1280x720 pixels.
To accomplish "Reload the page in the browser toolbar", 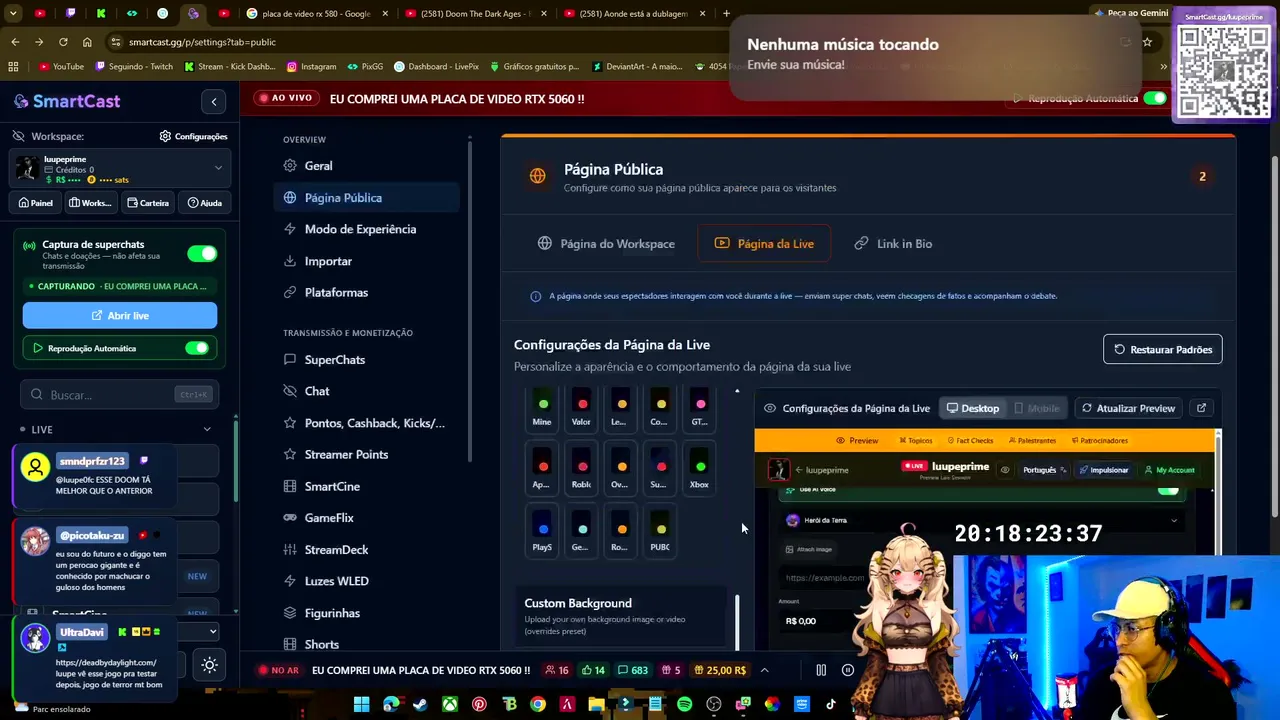I will coord(63,42).
